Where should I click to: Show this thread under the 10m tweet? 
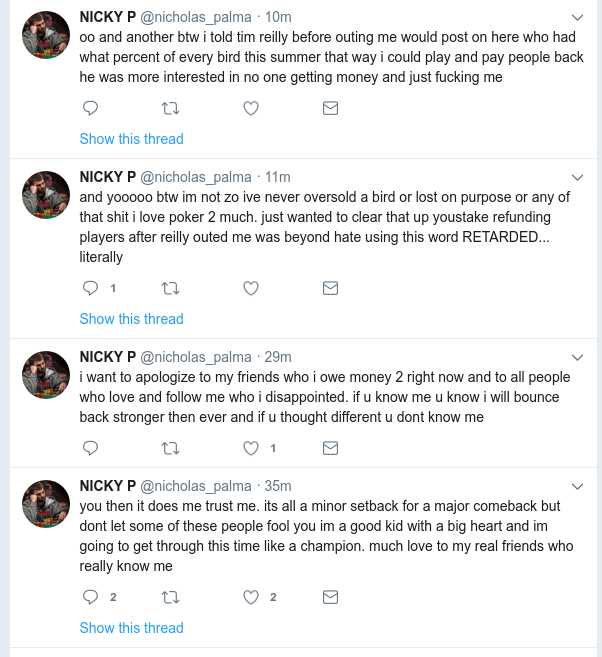click(132, 139)
